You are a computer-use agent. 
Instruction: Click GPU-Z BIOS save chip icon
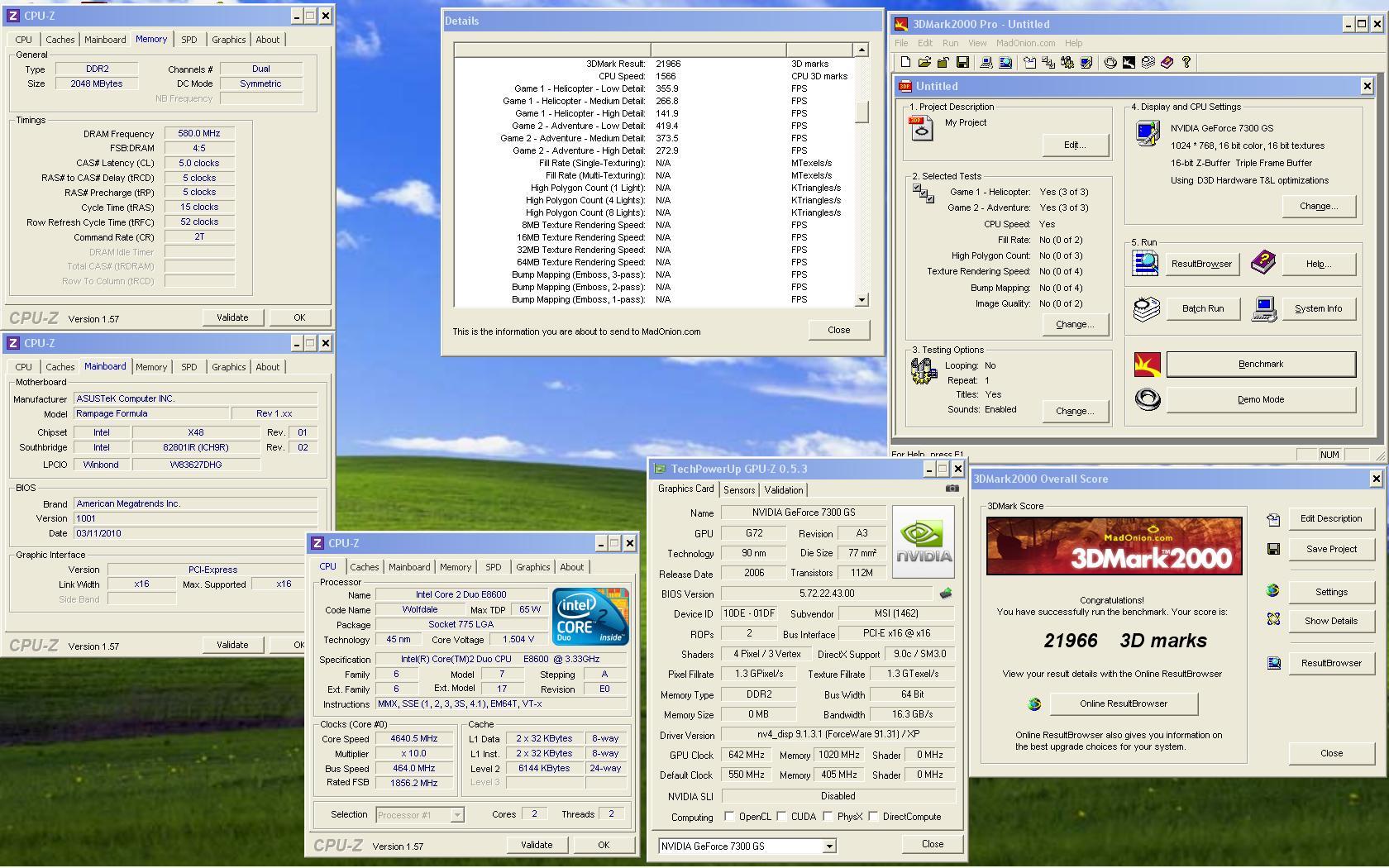946,593
